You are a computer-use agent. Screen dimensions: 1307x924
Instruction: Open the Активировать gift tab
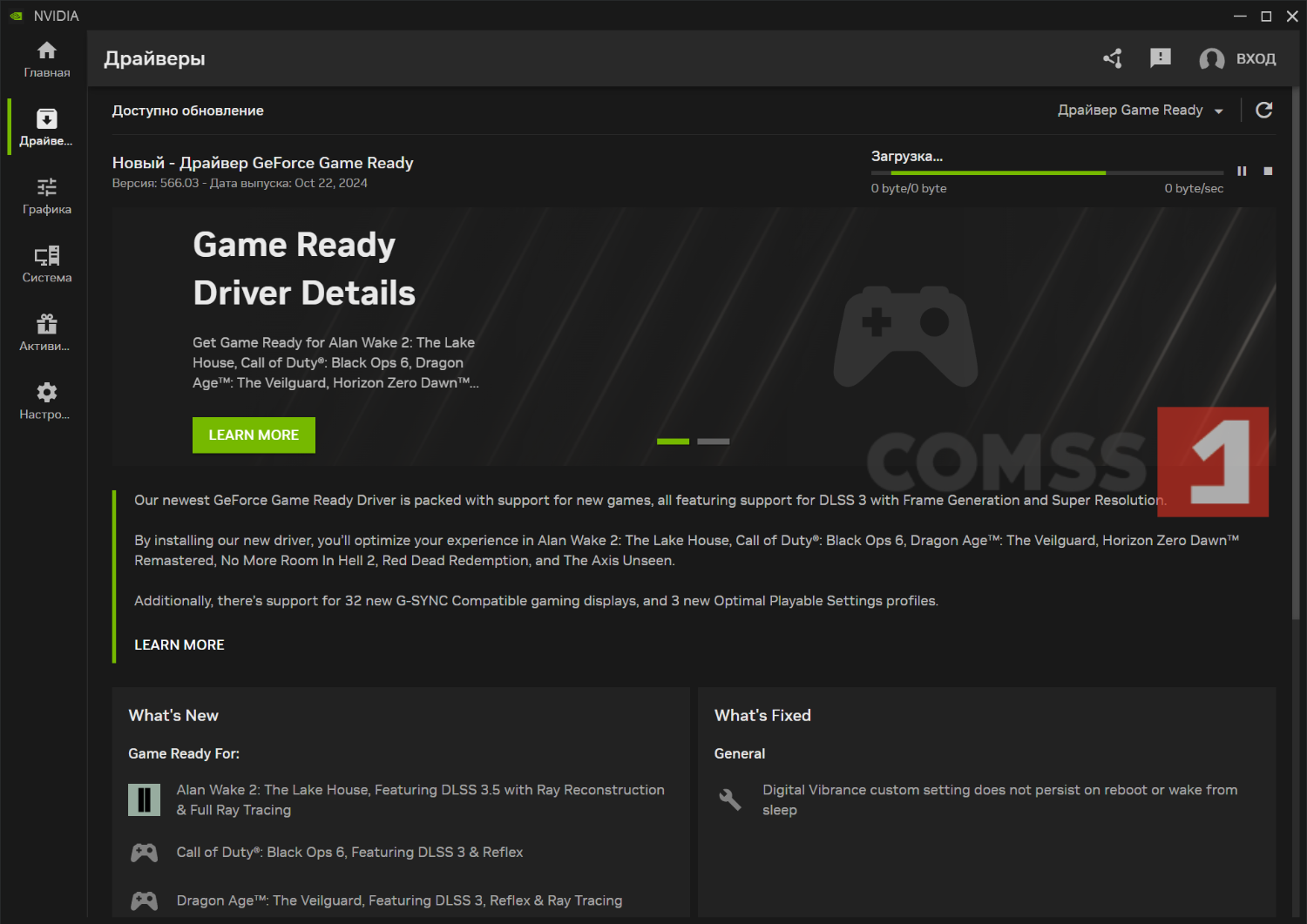point(47,333)
